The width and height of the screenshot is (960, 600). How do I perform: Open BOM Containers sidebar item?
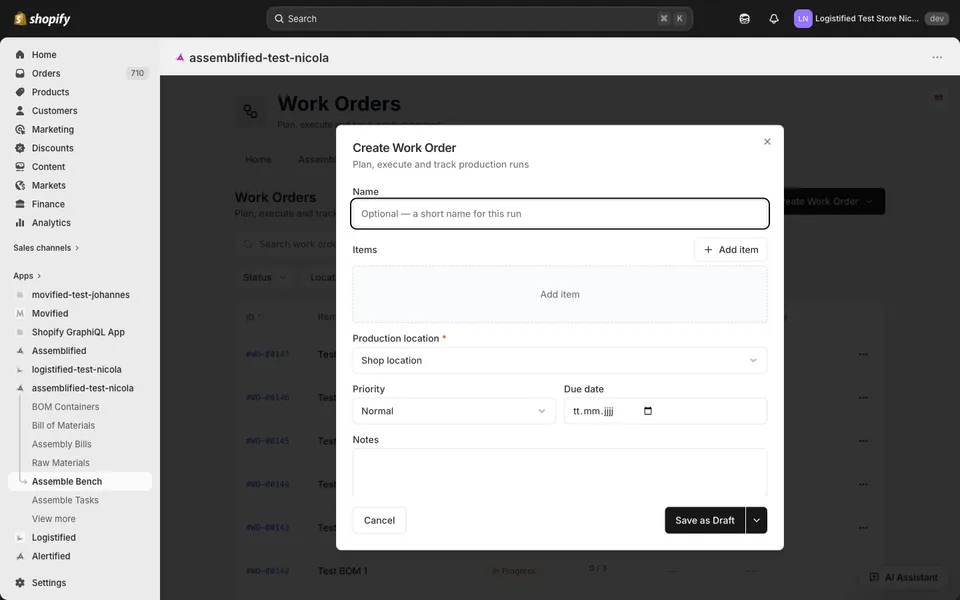(x=66, y=407)
